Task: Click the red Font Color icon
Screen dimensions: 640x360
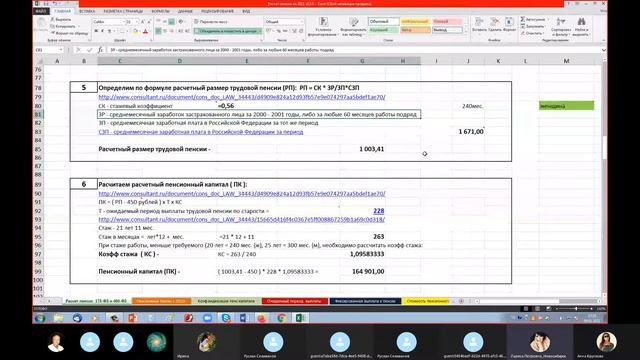Action: (x=145, y=31)
